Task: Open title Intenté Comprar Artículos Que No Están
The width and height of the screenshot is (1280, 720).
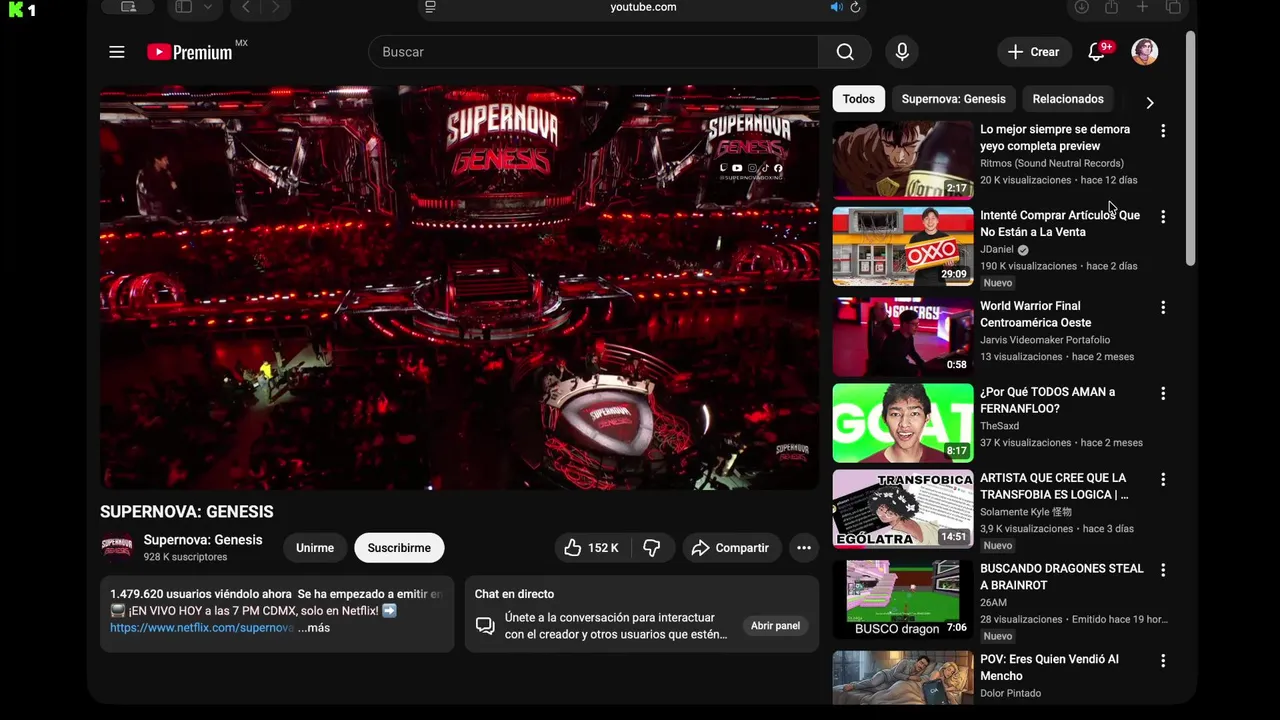Action: point(1060,224)
